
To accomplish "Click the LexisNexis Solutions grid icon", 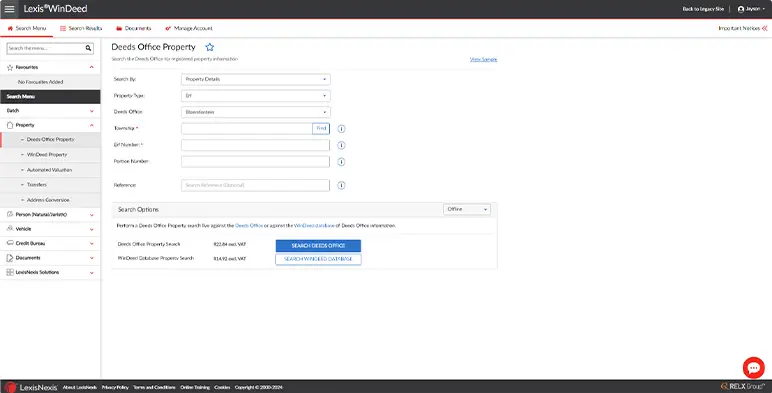I will 10,272.
